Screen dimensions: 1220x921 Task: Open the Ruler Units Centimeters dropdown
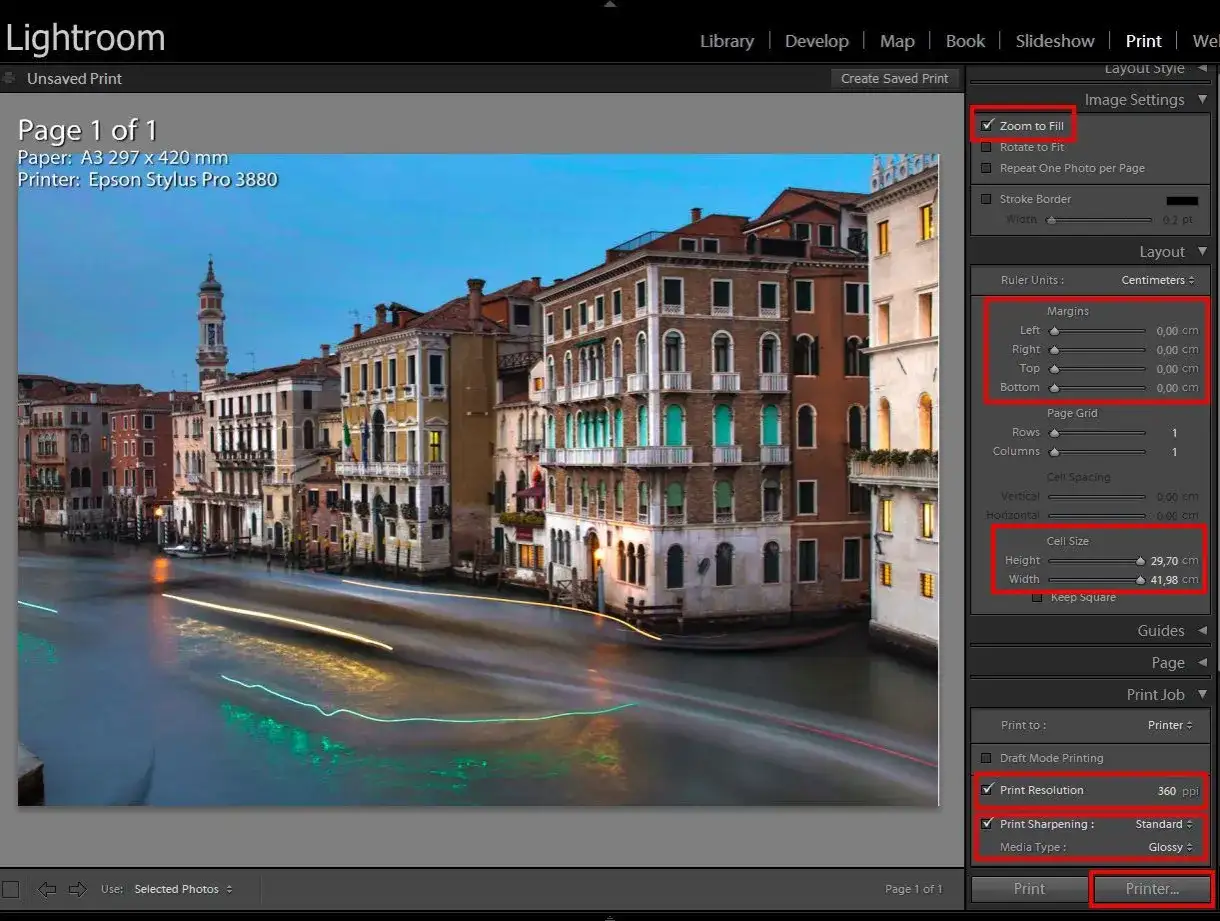pos(1157,281)
